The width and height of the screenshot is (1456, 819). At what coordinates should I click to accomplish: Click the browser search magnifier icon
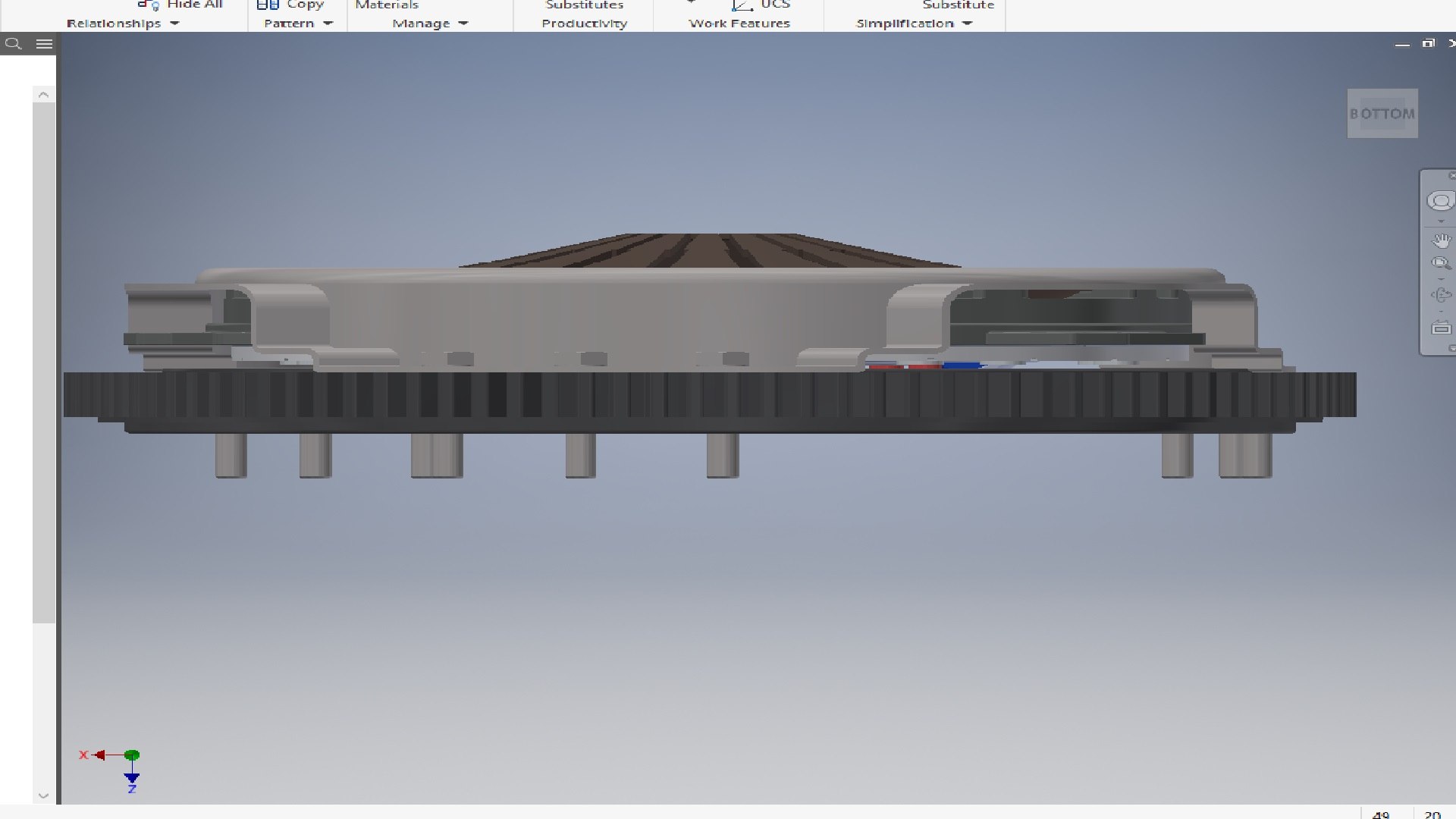(13, 44)
